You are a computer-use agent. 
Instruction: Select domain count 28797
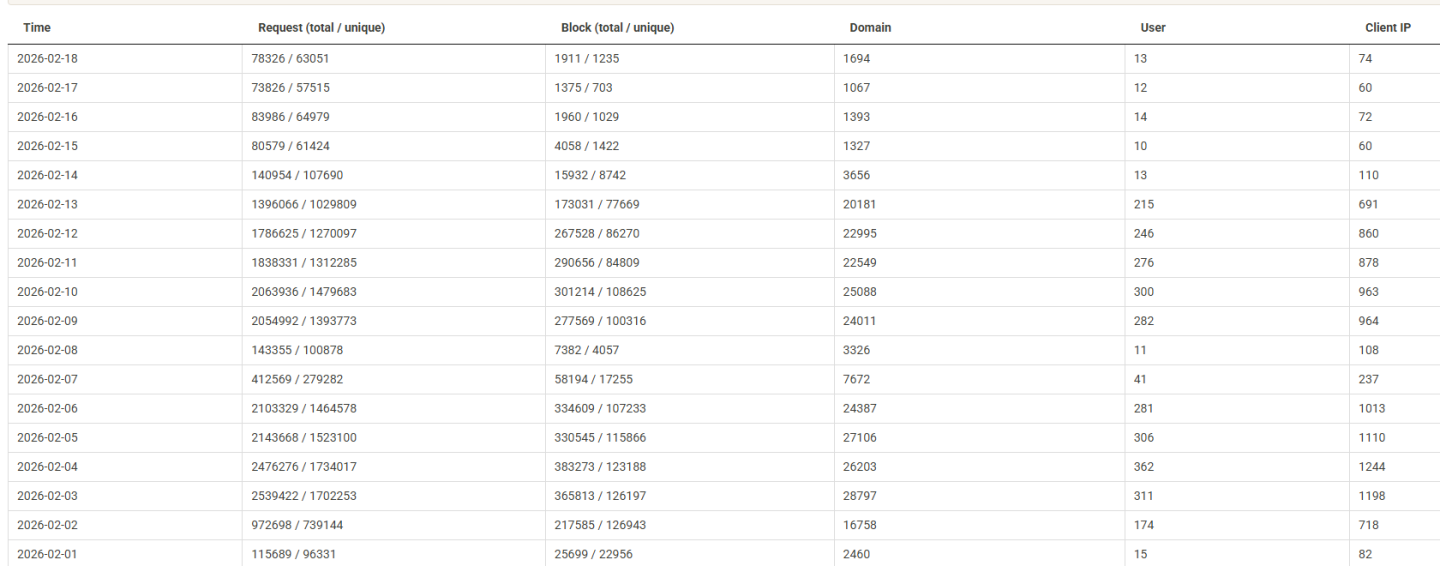(x=860, y=496)
